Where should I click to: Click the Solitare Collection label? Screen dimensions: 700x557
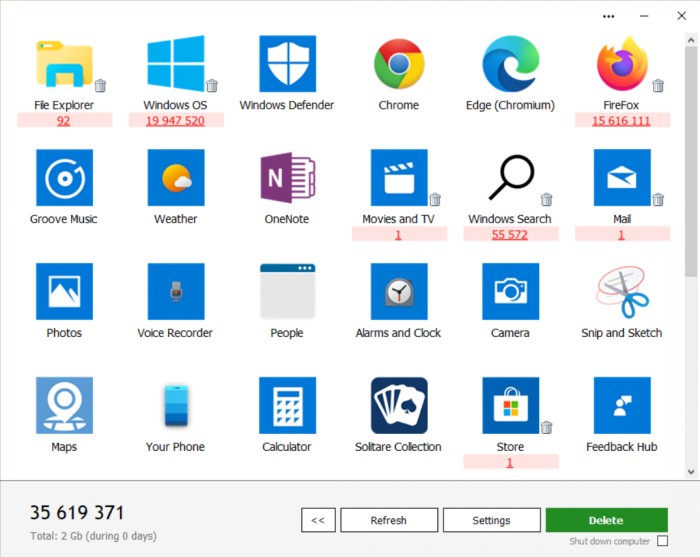click(x=398, y=447)
